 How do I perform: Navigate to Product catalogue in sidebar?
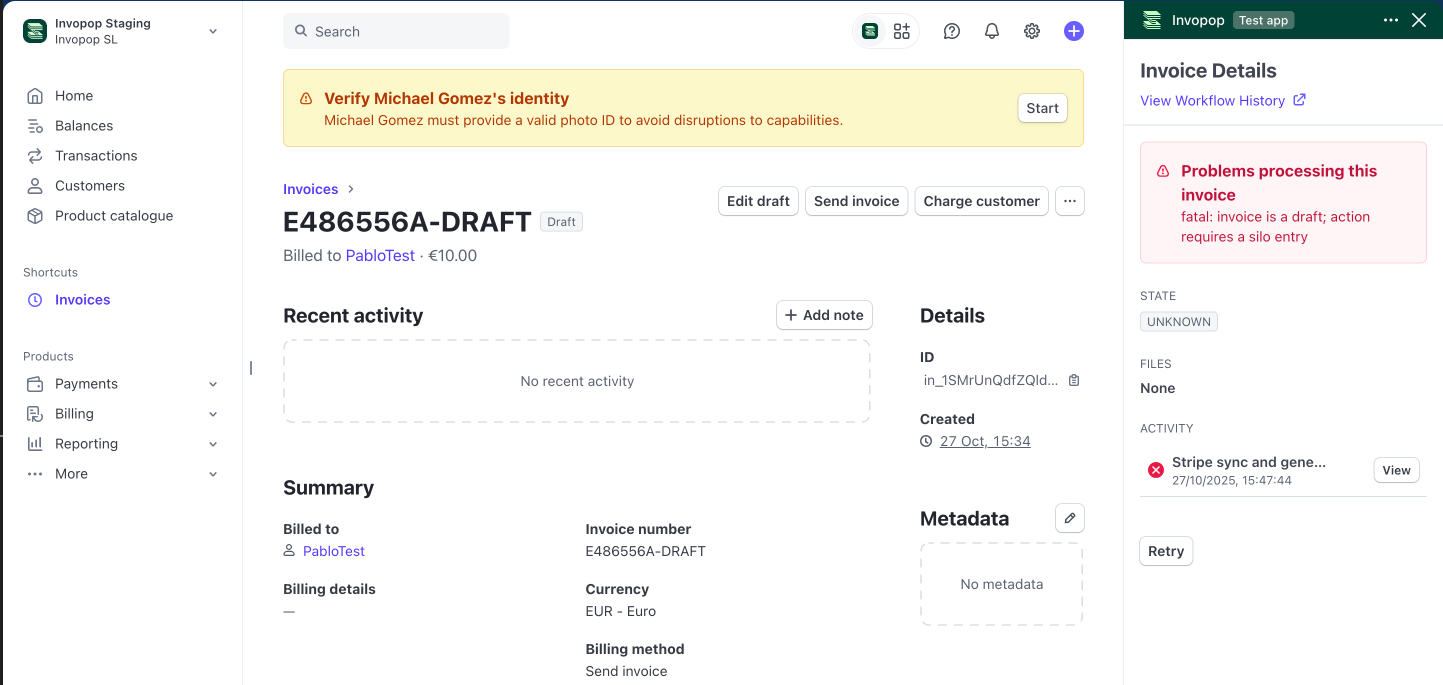(113, 215)
